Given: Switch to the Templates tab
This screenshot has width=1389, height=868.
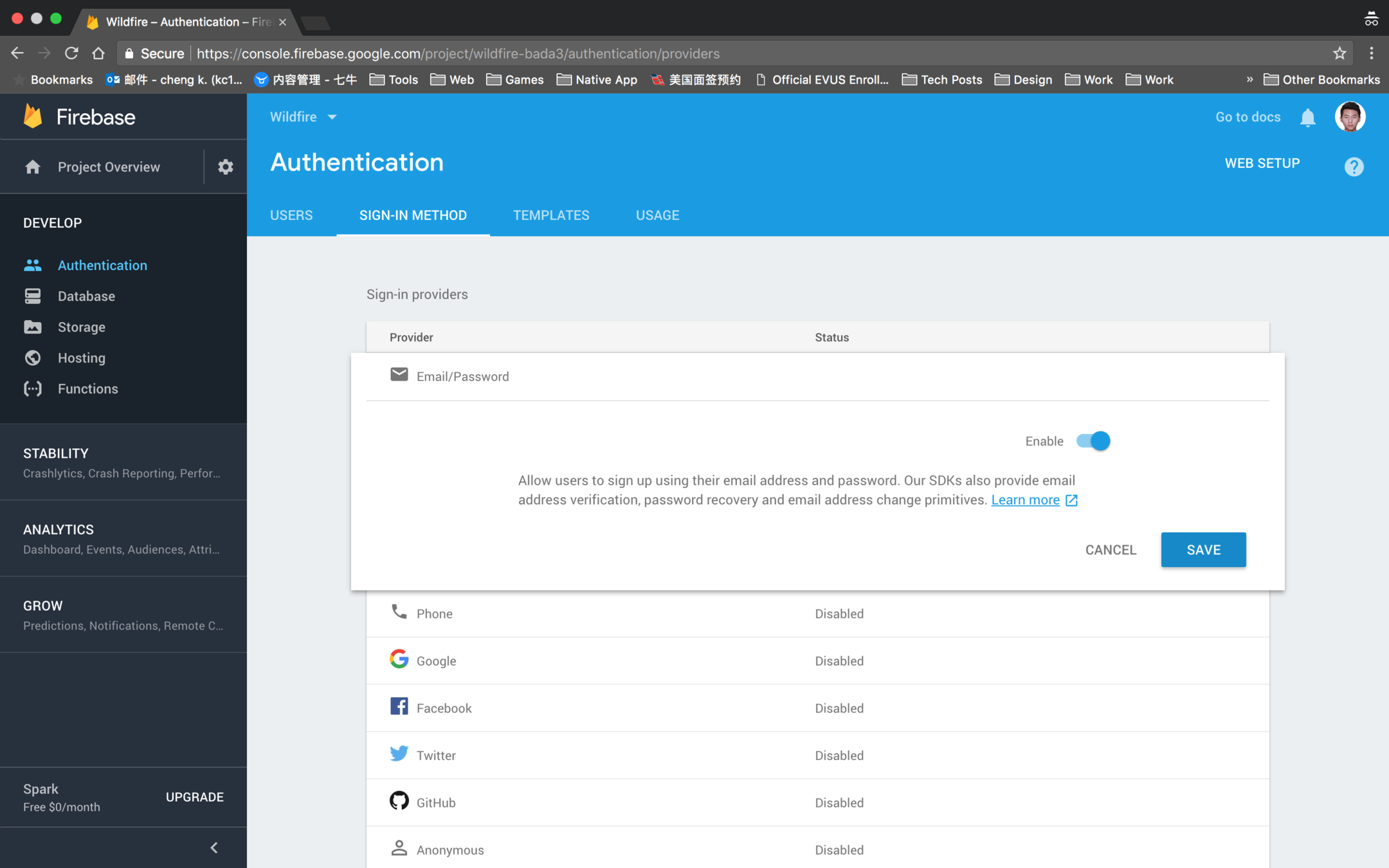Looking at the screenshot, I should pyautogui.click(x=551, y=215).
